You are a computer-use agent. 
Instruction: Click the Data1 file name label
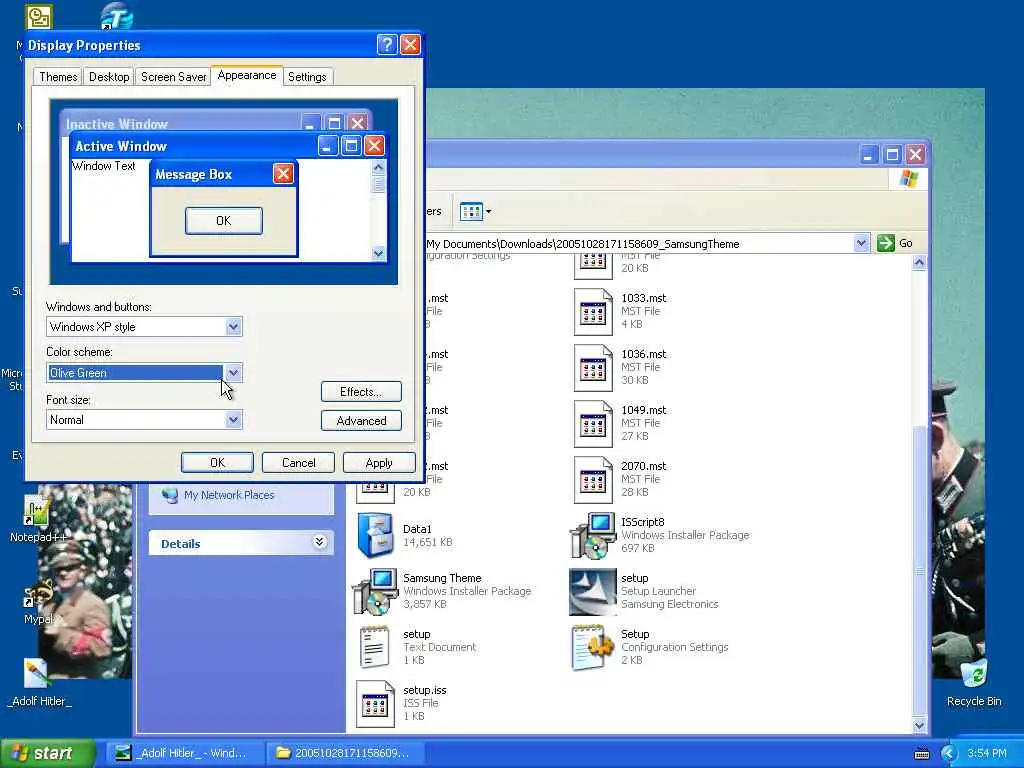(x=417, y=529)
